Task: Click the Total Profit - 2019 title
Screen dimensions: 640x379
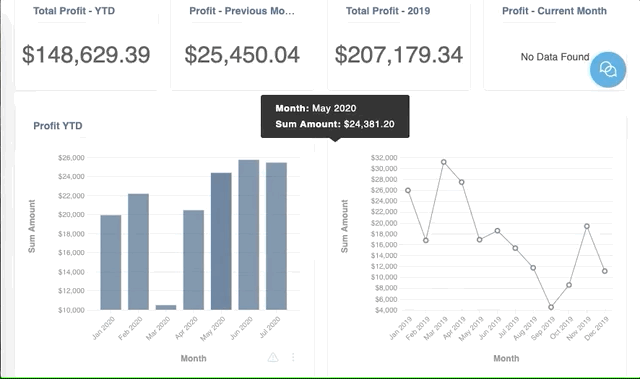Action: coord(388,11)
